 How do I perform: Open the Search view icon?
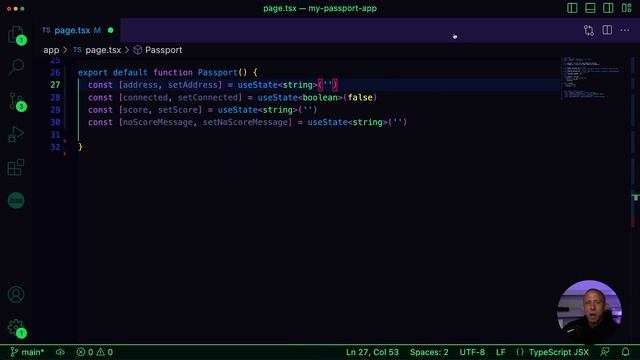16,67
